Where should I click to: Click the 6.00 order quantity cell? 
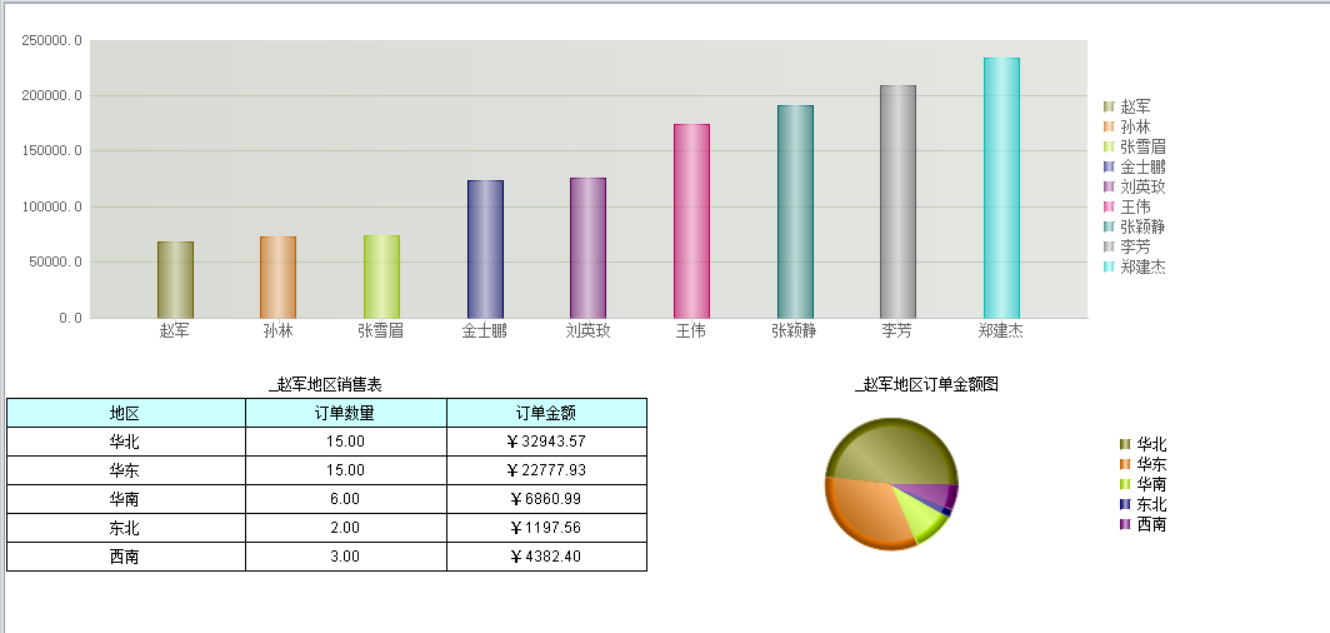(346, 499)
